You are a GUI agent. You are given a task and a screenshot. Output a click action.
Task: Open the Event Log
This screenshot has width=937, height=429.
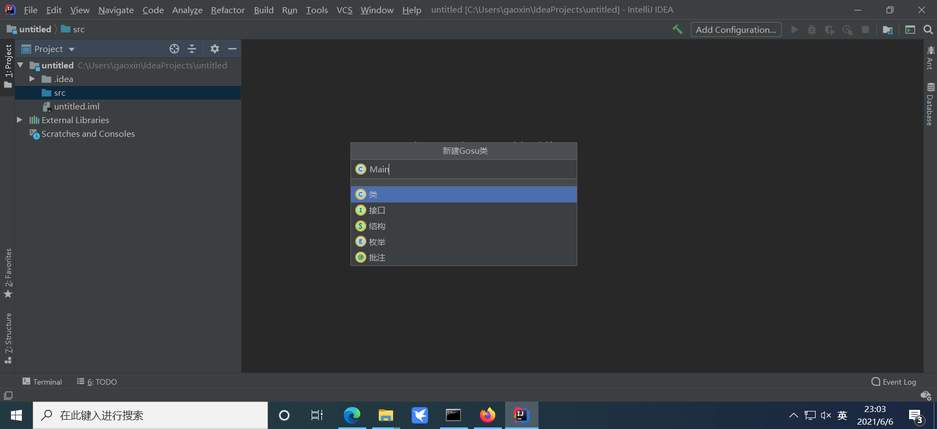[893, 382]
